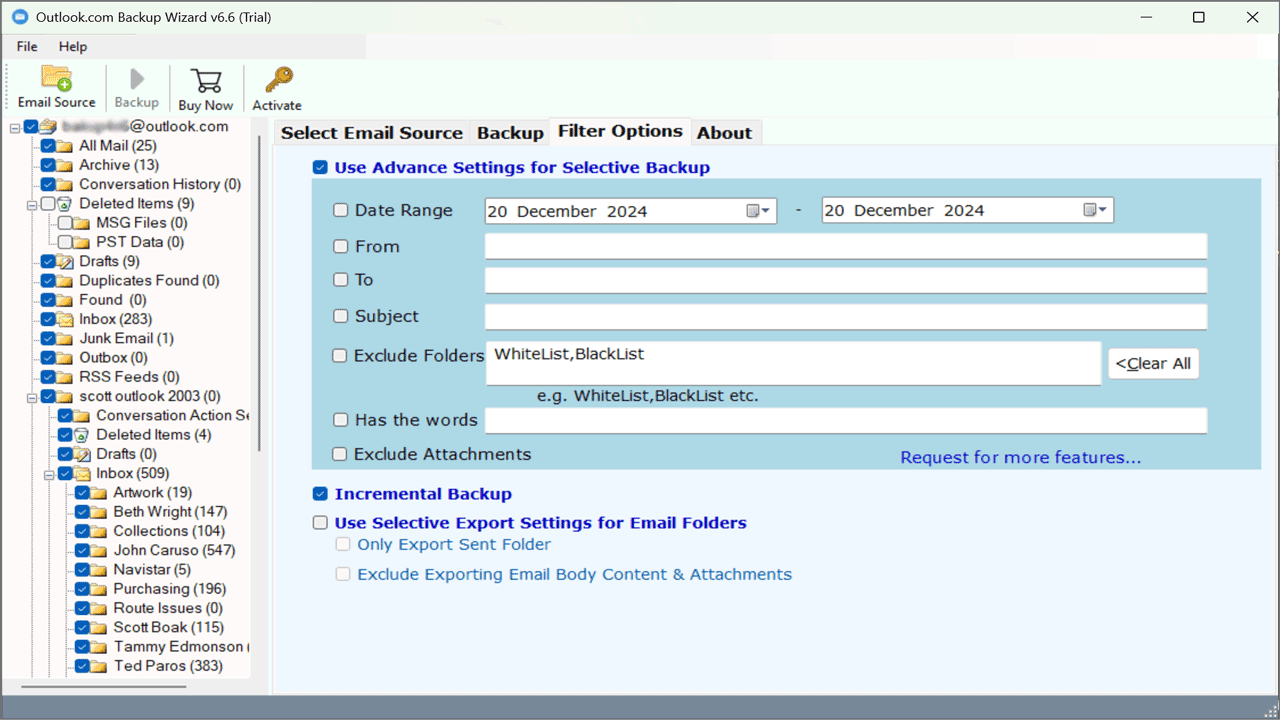Collapse the Deleted Items (9) tree node
This screenshot has height=720, width=1280.
pos(32,204)
